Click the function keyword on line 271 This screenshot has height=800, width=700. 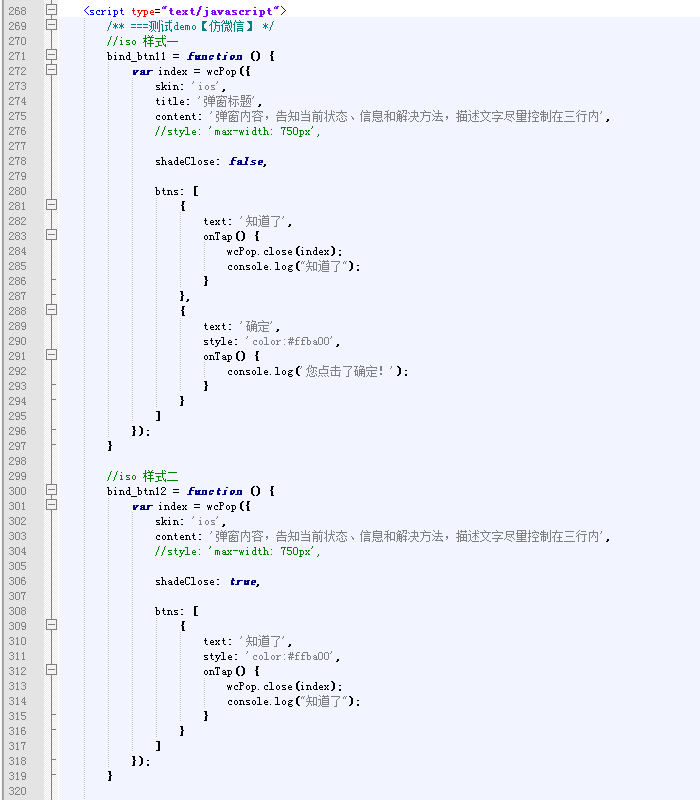point(214,56)
